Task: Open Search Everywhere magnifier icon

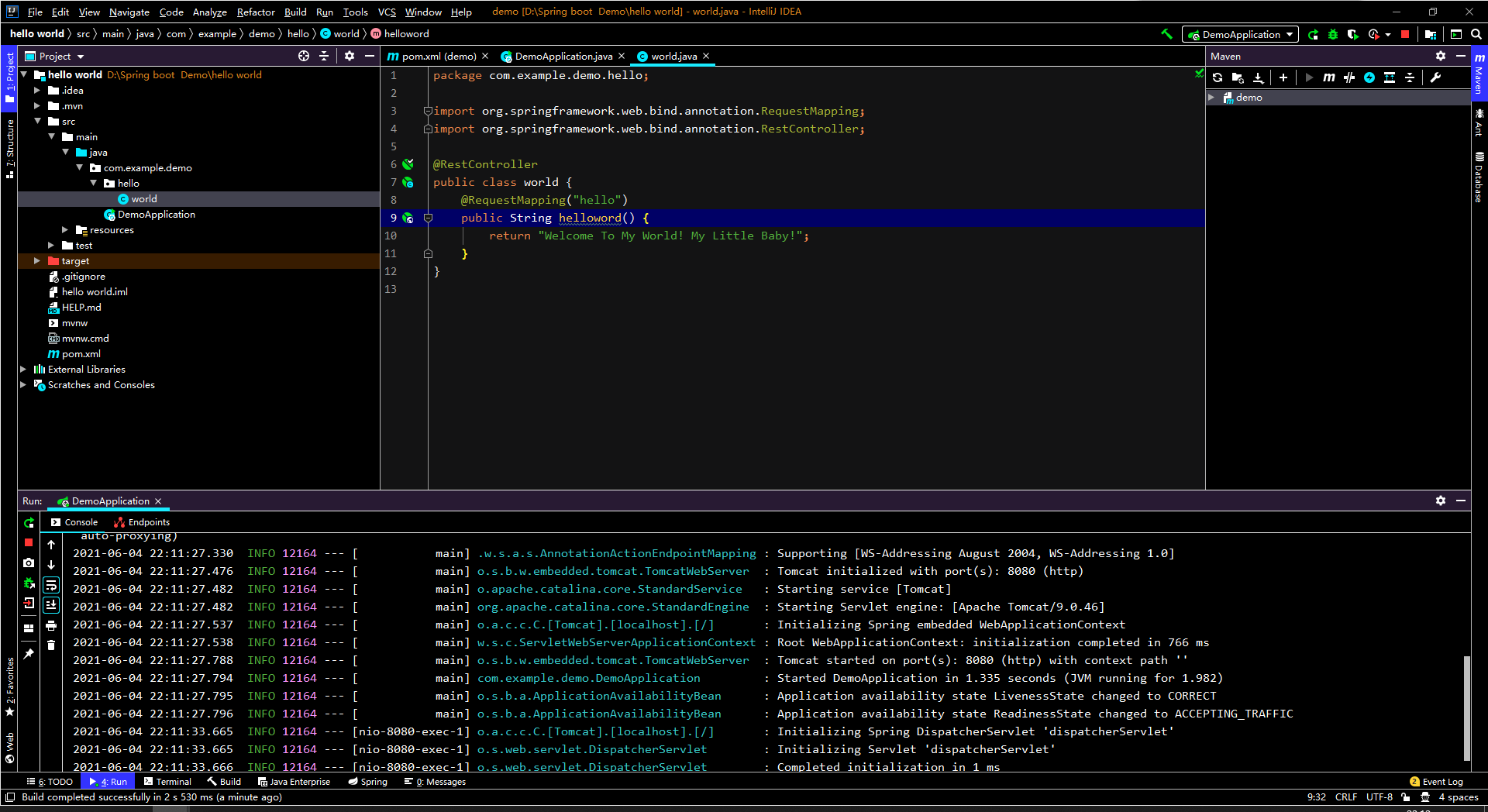Action: (x=1476, y=34)
